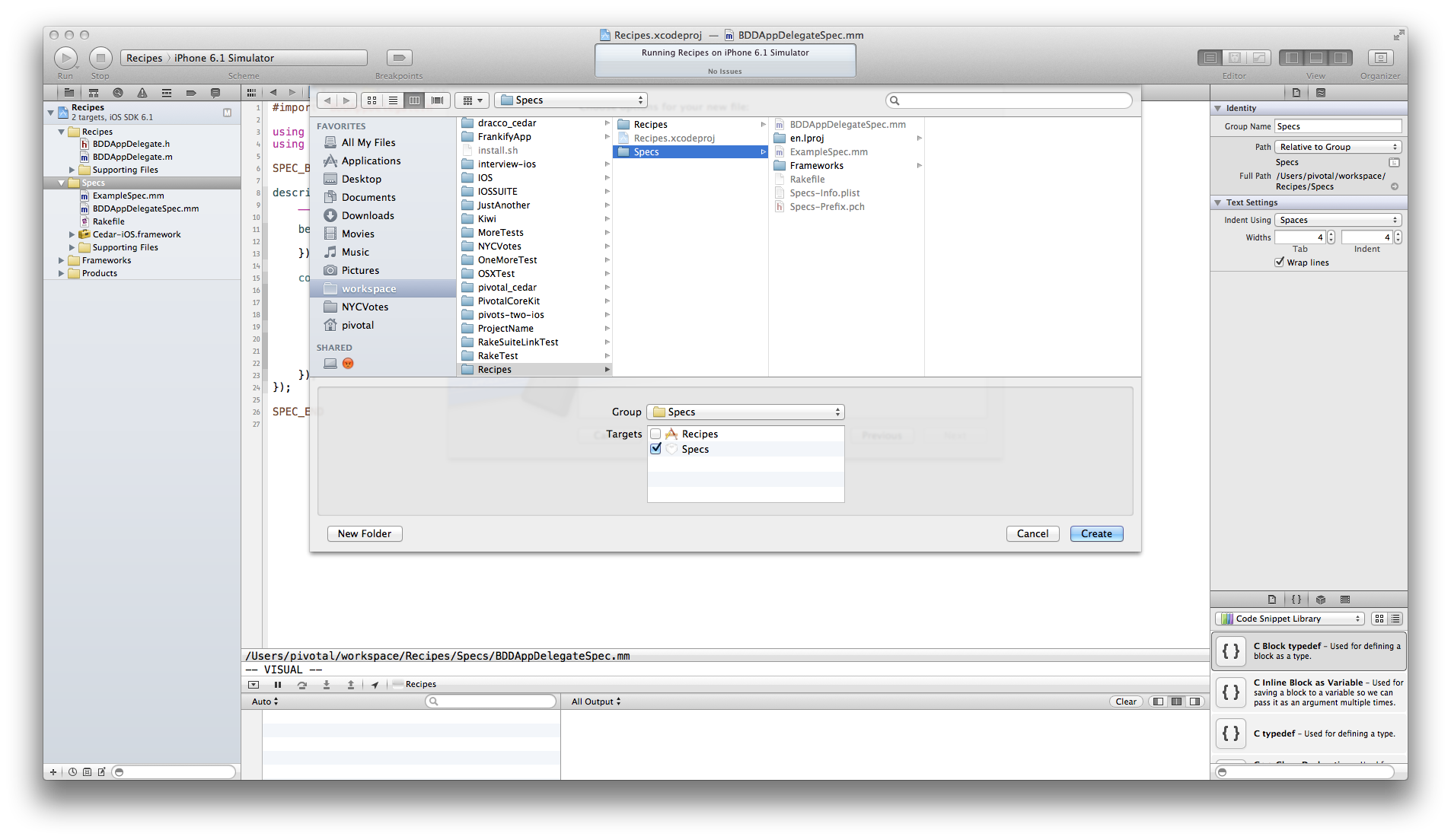Pause execution in the debug bar
This screenshot has height=840, width=1451.
point(278,685)
